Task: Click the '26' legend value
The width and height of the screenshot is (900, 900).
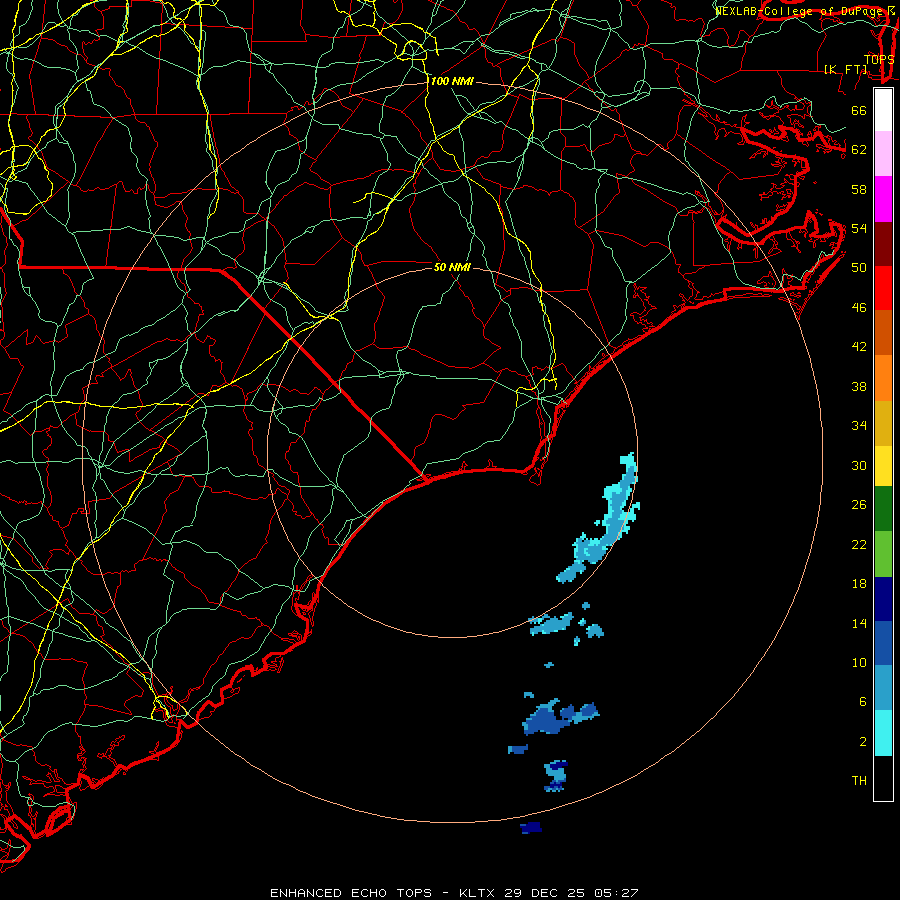Action: tap(859, 505)
